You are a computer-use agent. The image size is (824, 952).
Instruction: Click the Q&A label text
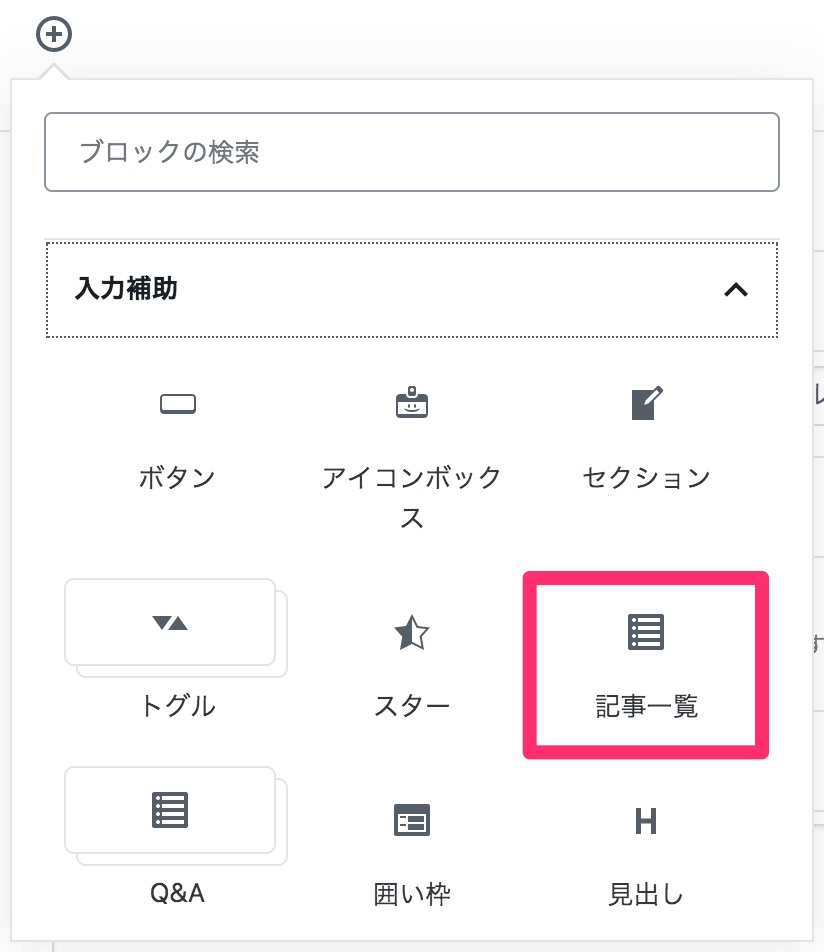coord(177,893)
